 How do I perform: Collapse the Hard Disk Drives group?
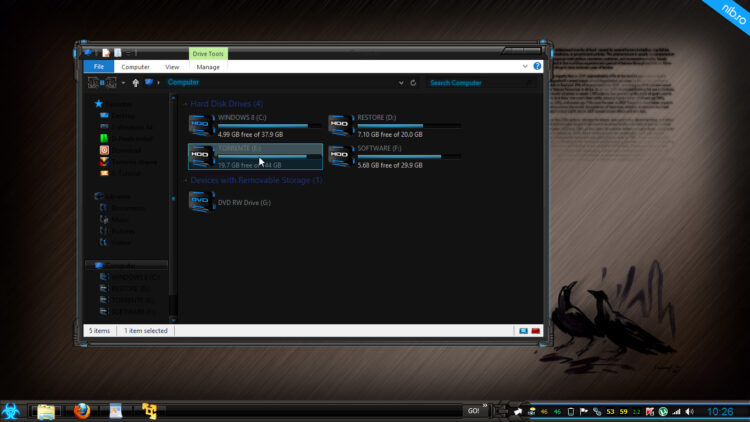186,104
